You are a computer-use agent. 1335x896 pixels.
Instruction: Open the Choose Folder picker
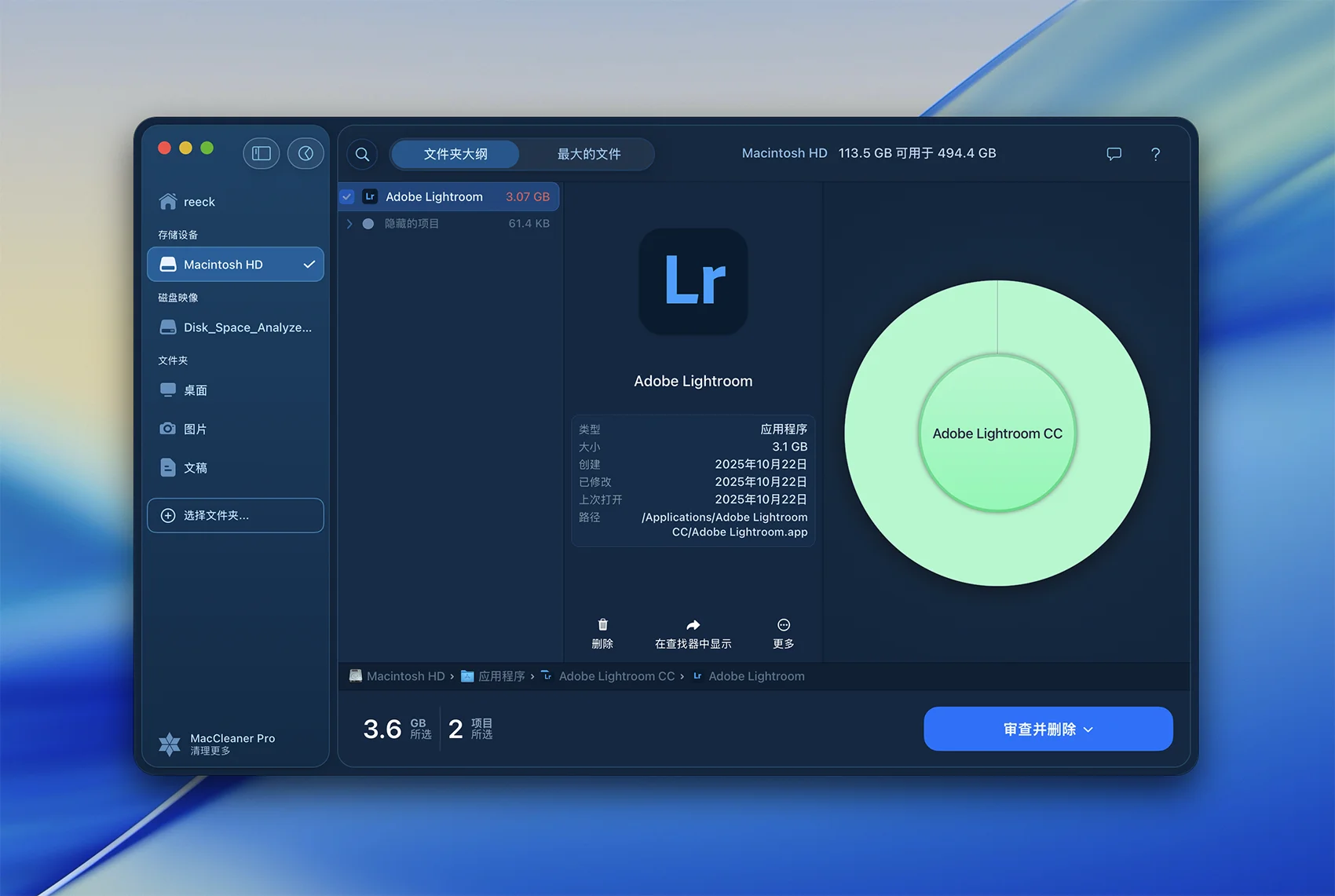236,515
